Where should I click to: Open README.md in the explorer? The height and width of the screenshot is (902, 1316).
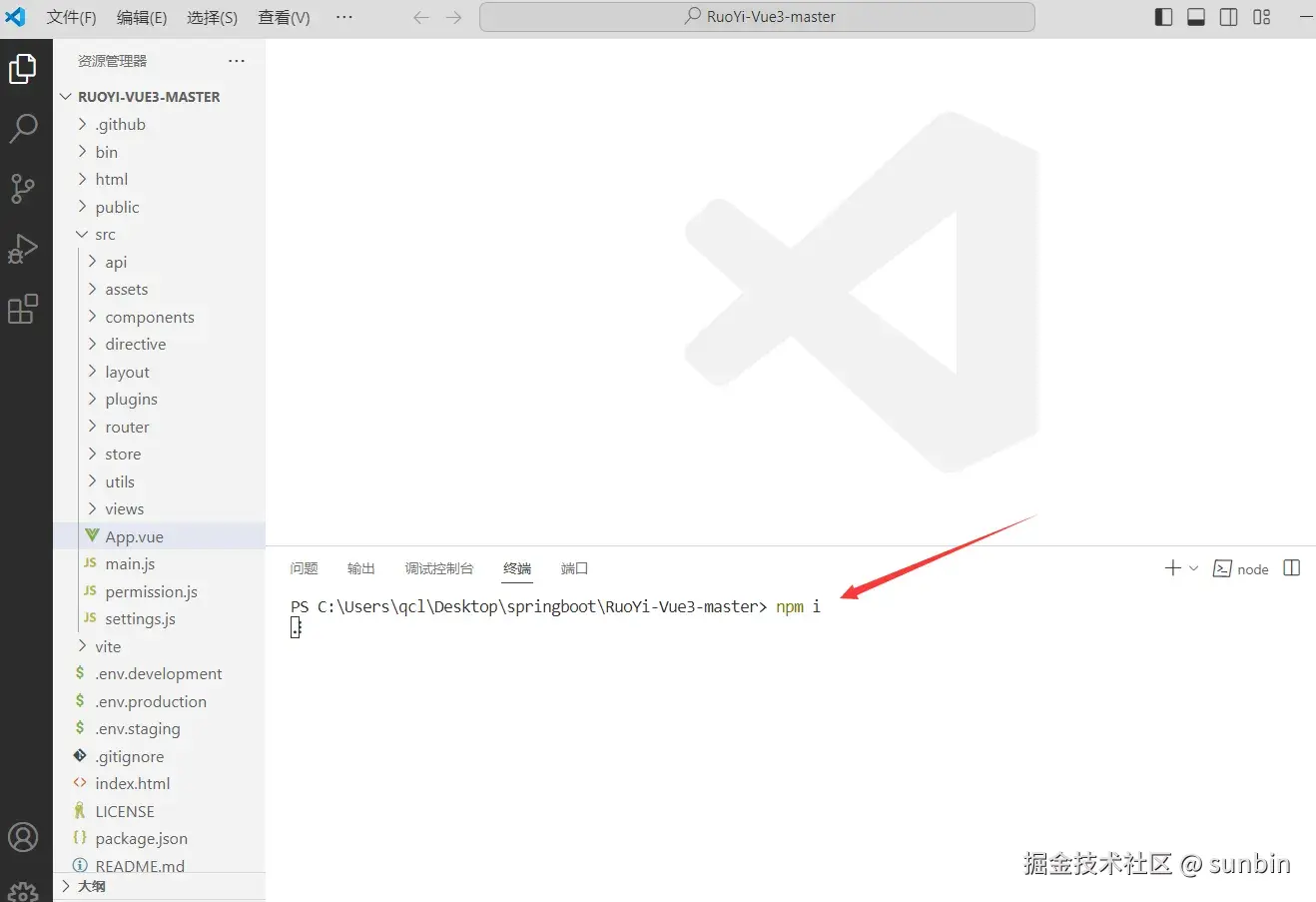coord(160,864)
